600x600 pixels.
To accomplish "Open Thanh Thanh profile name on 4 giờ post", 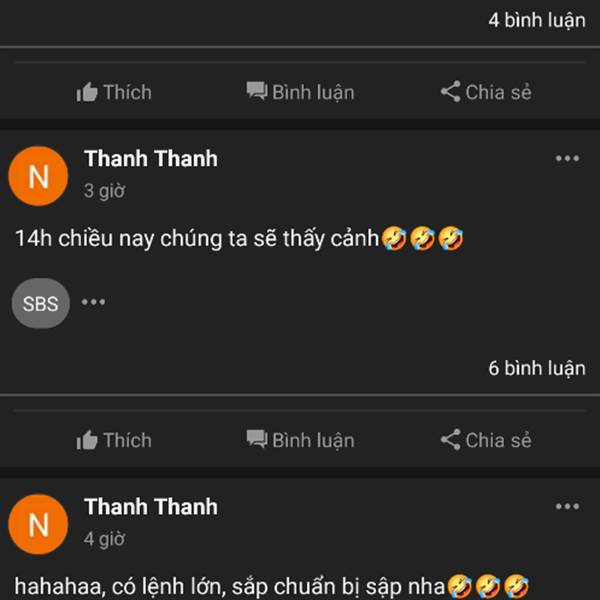I will pos(151,507).
